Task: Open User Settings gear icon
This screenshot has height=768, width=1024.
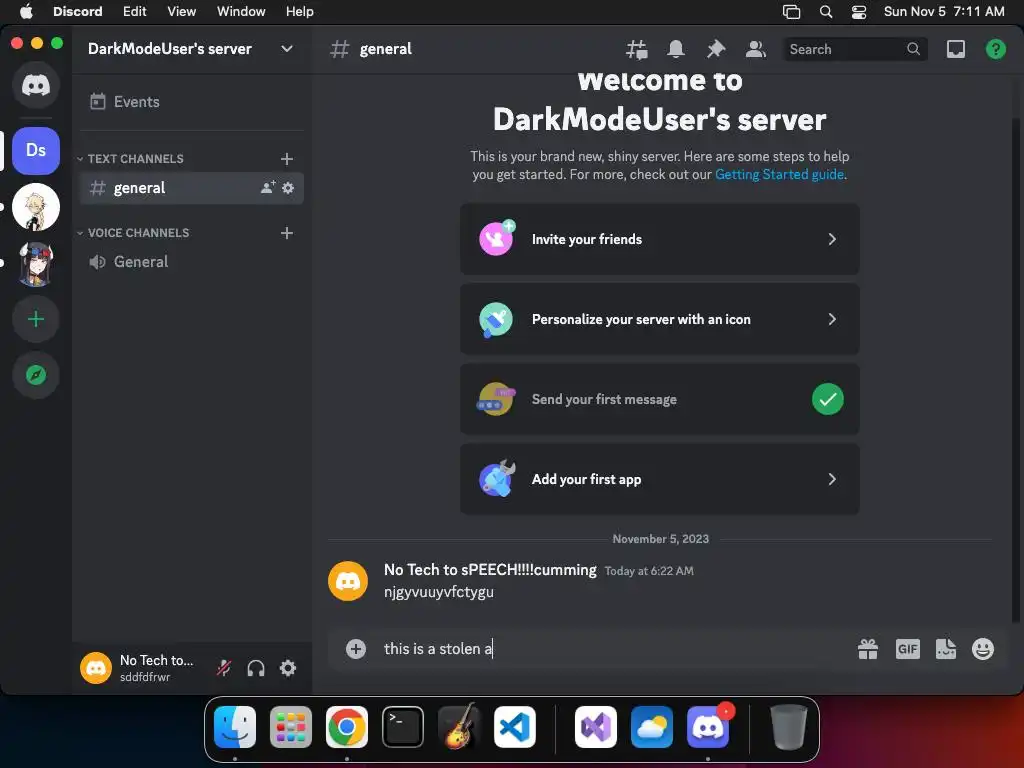Action: pos(288,668)
